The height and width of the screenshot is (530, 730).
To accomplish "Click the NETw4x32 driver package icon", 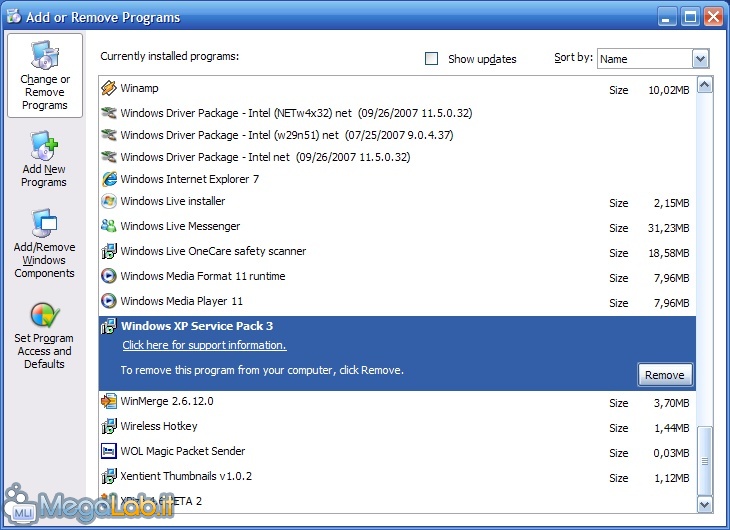I will 108,112.
